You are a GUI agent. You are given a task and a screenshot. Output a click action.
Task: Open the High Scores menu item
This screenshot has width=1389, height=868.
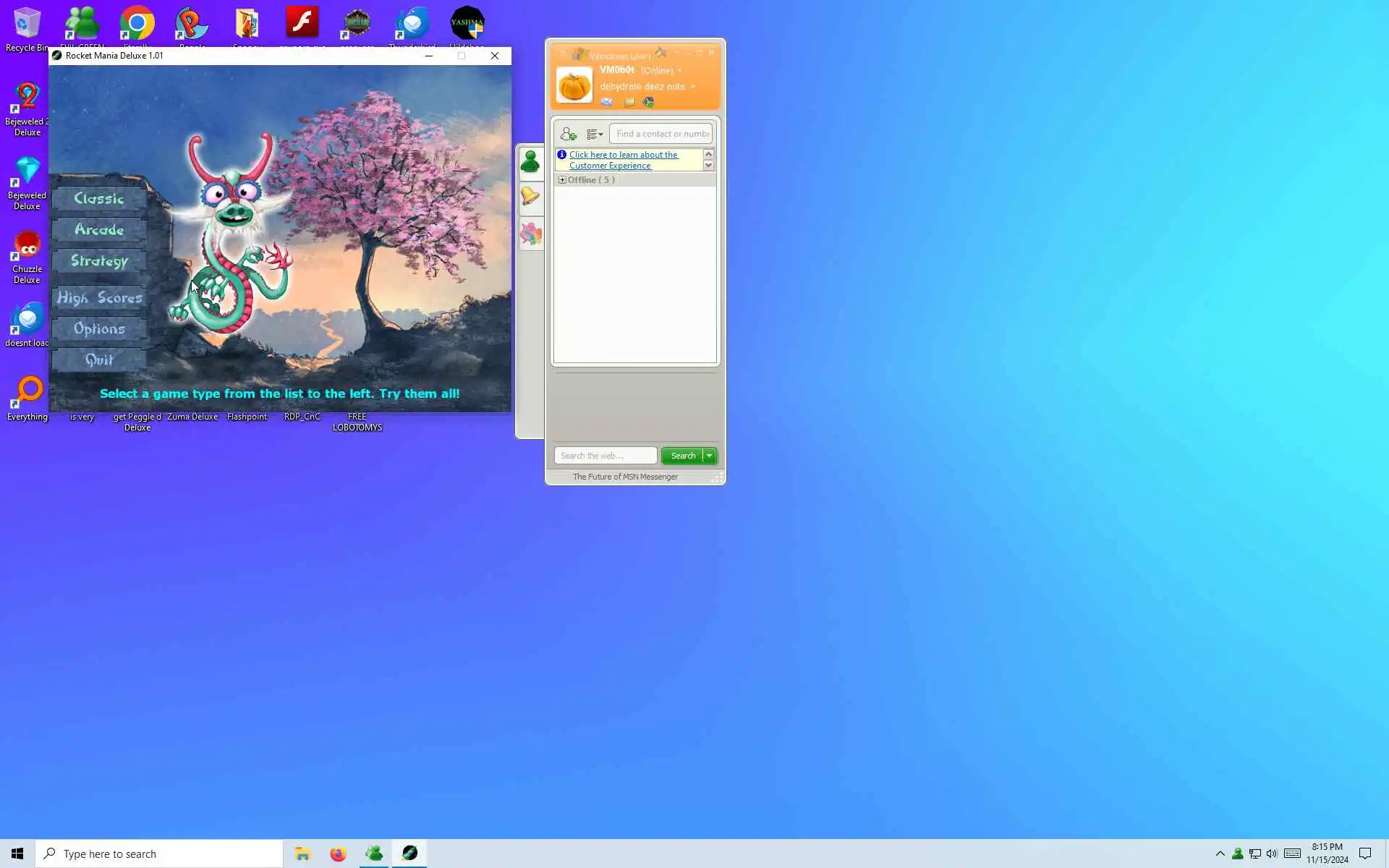99,297
